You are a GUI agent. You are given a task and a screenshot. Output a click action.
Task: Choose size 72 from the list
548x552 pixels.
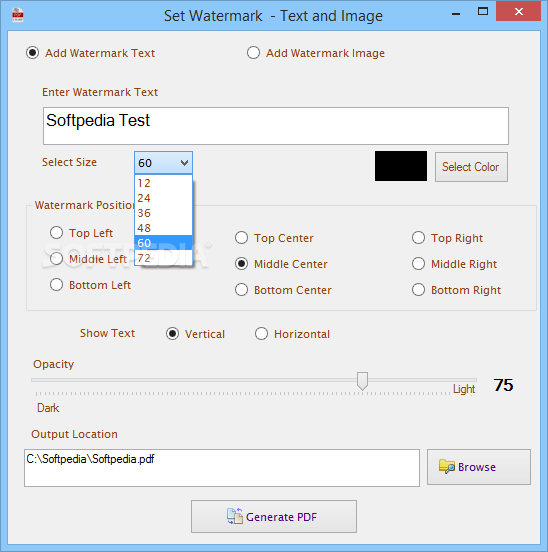pyautogui.click(x=163, y=258)
